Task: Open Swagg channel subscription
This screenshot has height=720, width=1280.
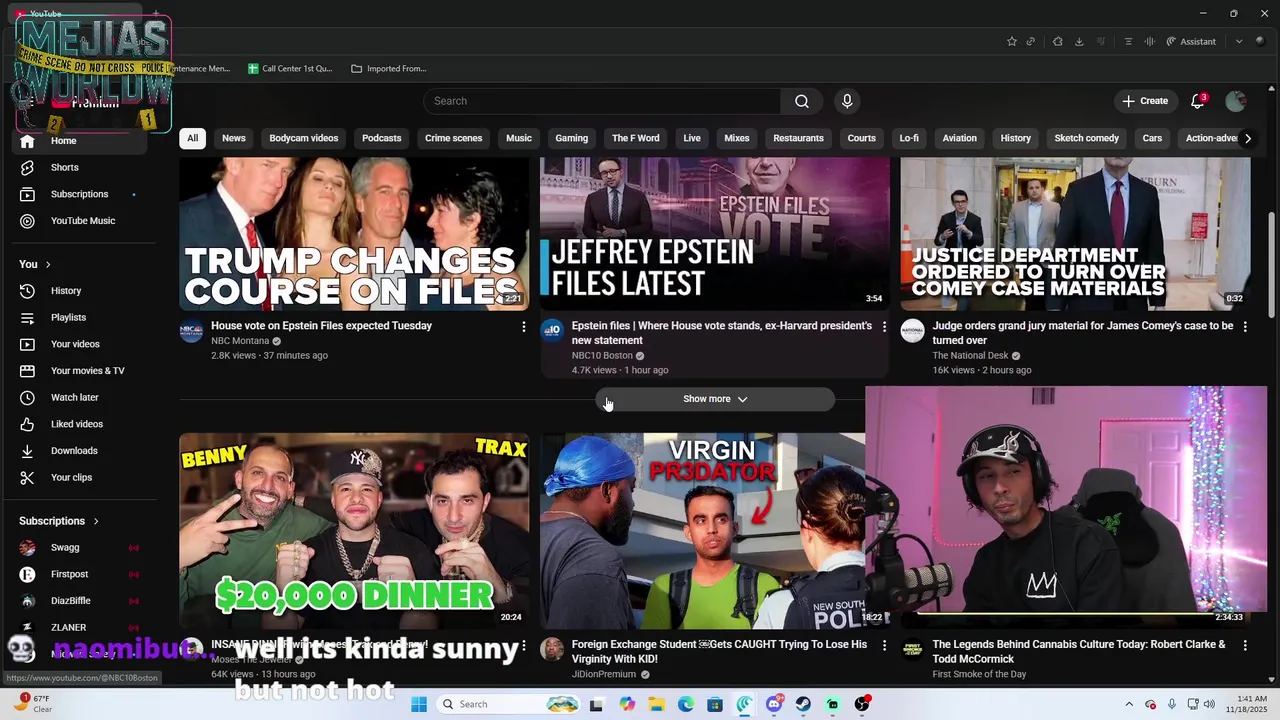Action: pyautogui.click(x=80, y=548)
